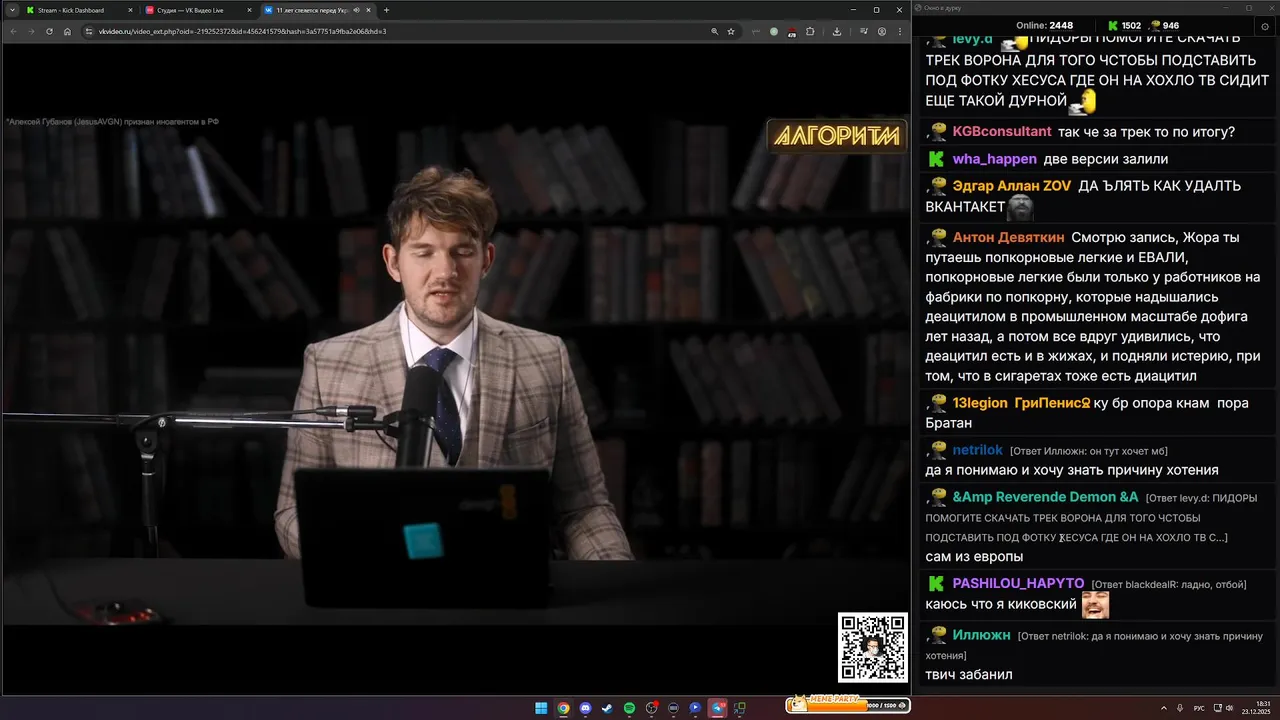Open the browser downloads panel
This screenshot has height=720, width=1280.
coord(837,31)
